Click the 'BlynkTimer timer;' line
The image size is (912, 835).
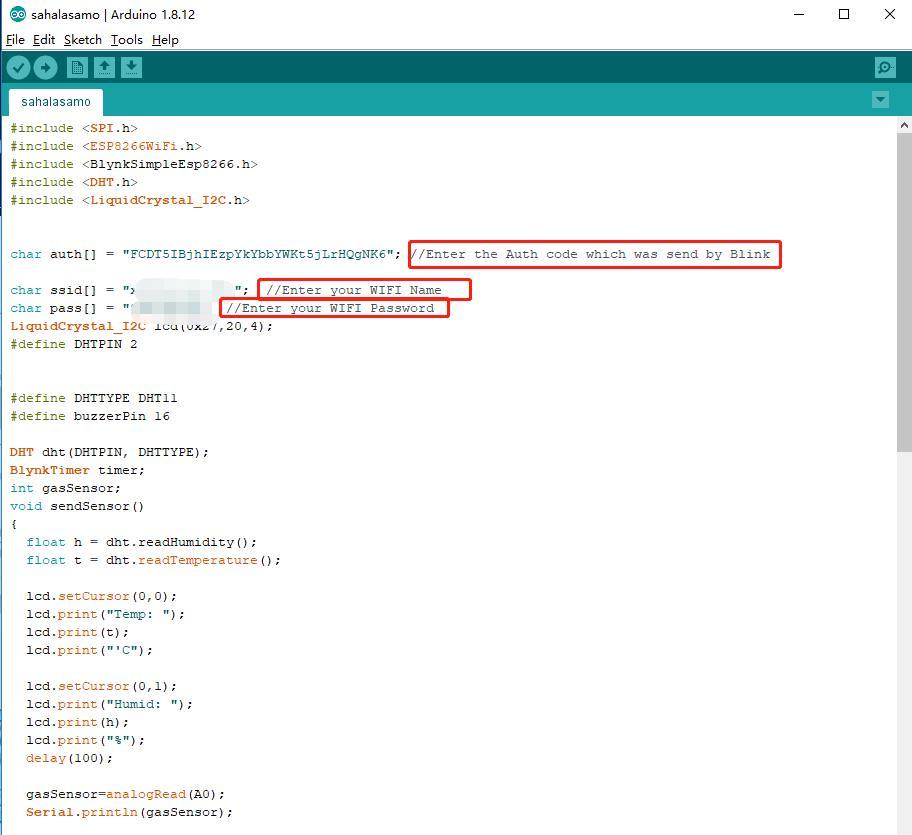(77, 470)
